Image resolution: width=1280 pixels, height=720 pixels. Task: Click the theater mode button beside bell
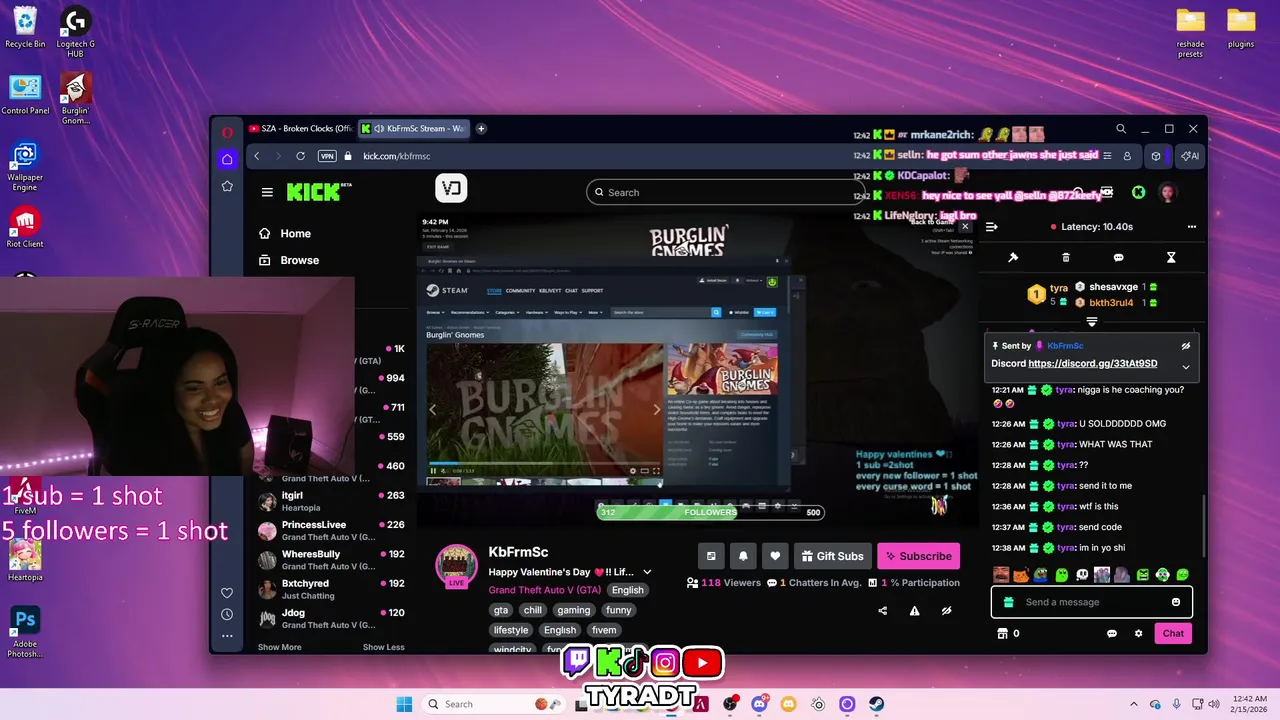point(711,556)
